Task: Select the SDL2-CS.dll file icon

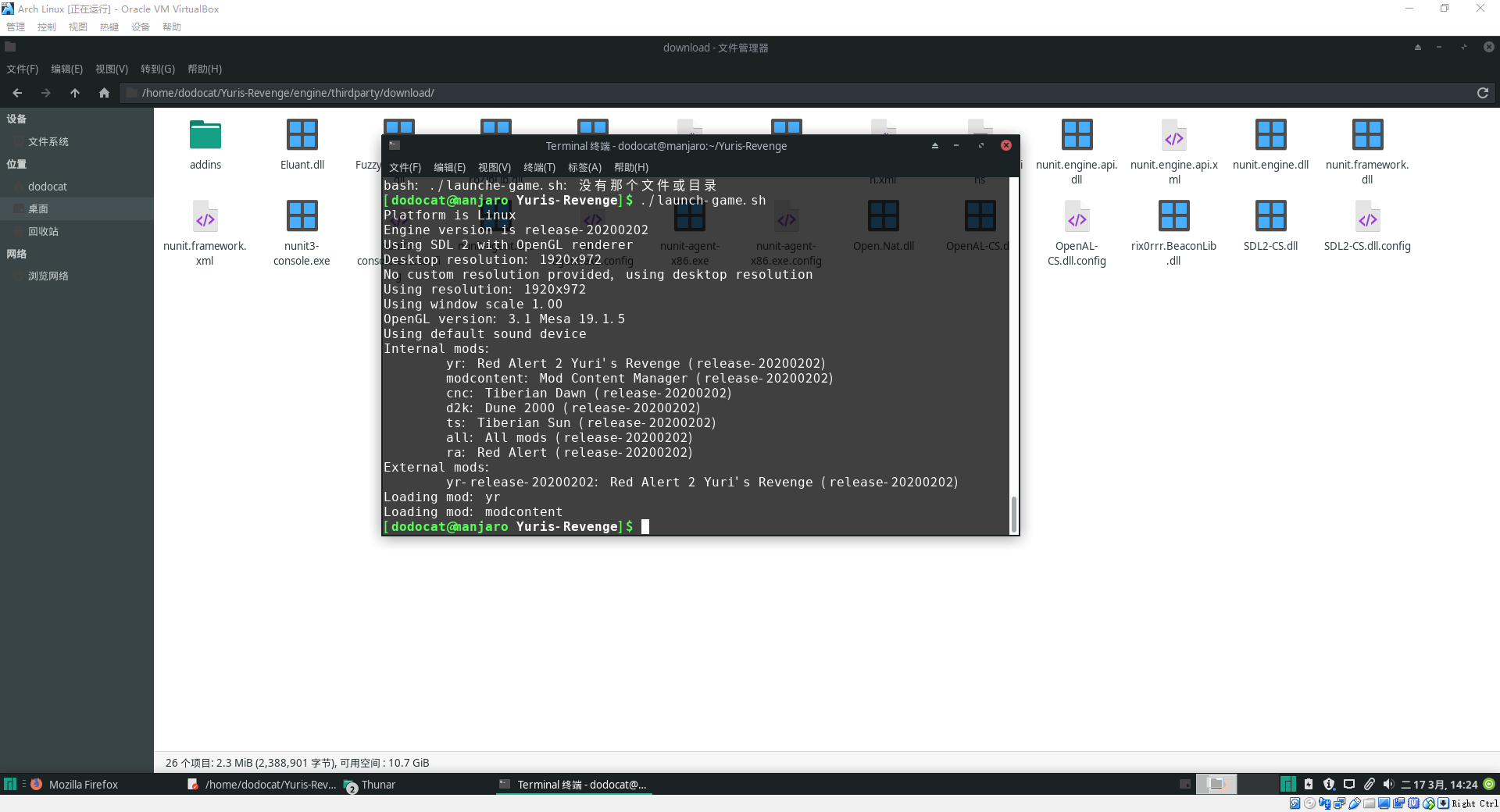Action: point(1270,215)
